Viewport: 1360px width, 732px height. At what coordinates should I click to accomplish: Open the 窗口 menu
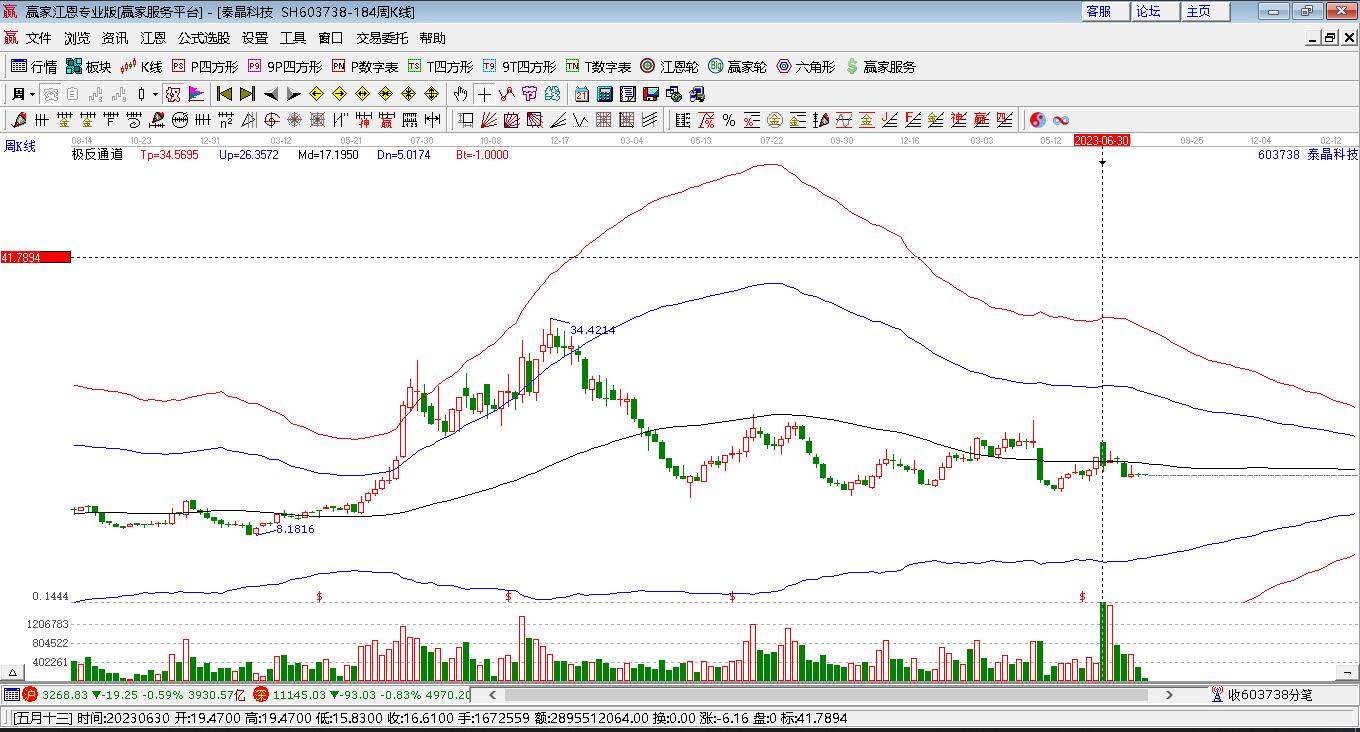pos(331,38)
